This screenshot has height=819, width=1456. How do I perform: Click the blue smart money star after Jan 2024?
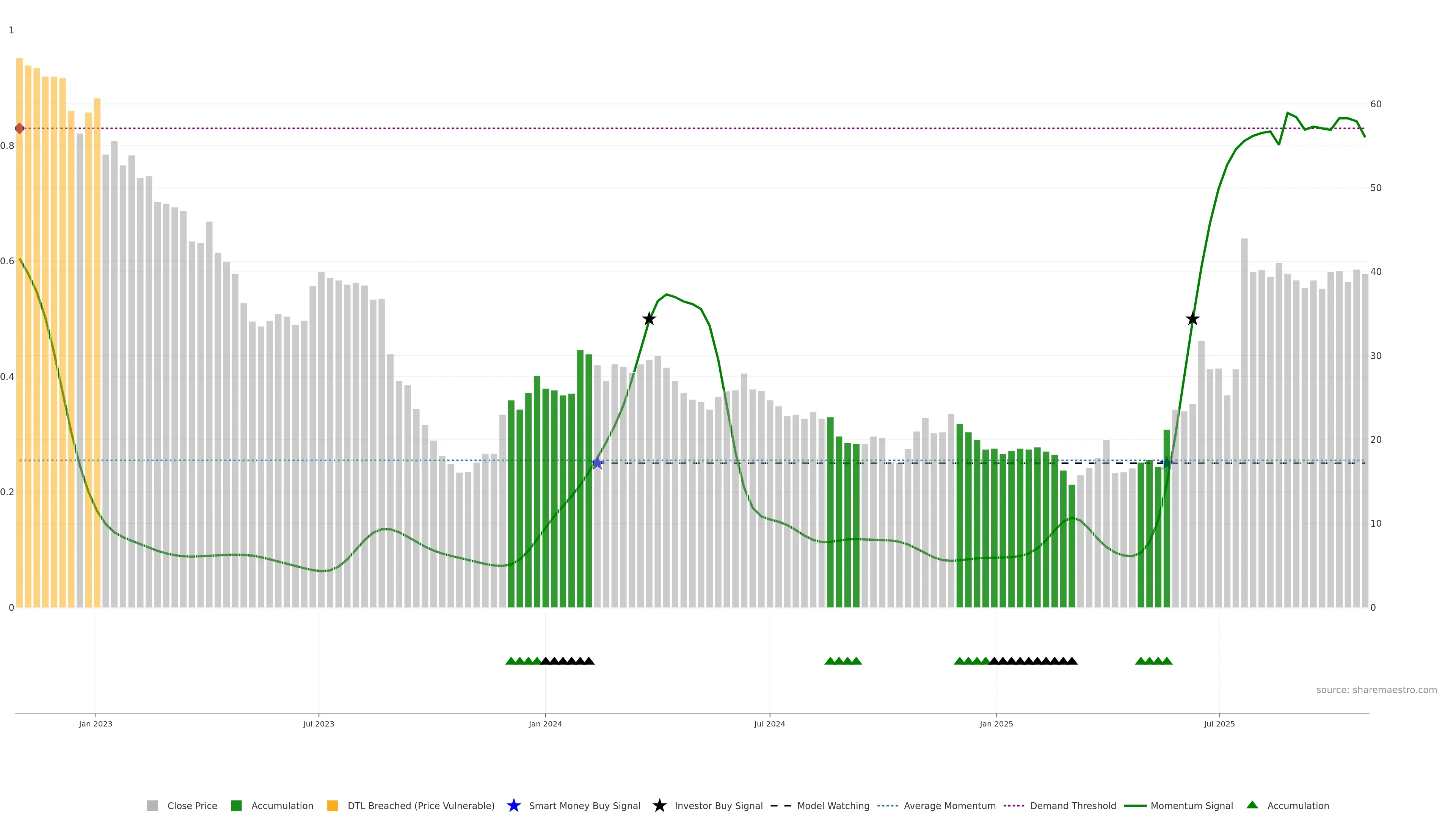pos(598,463)
